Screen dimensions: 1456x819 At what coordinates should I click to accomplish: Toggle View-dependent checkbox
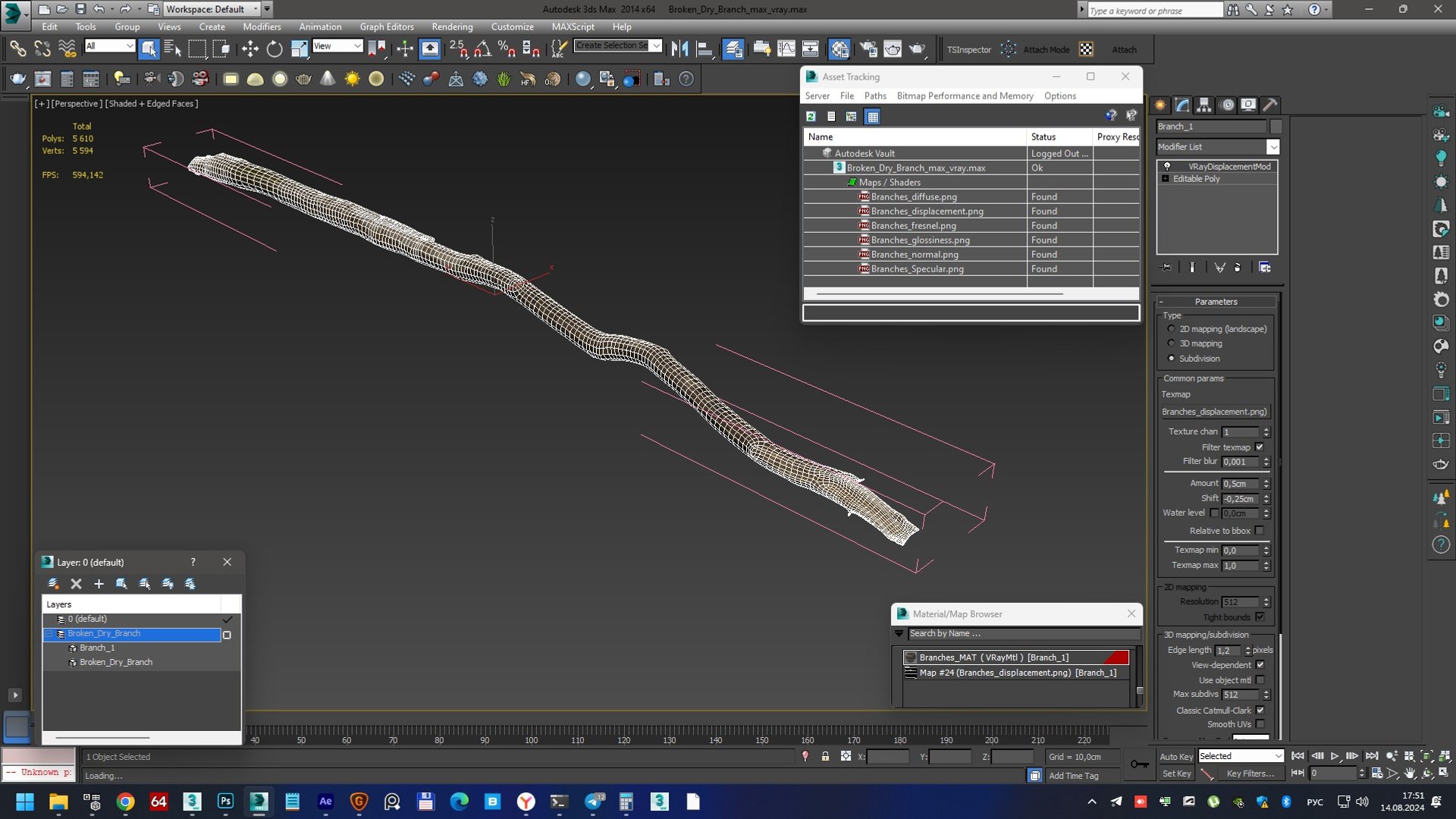1260,665
